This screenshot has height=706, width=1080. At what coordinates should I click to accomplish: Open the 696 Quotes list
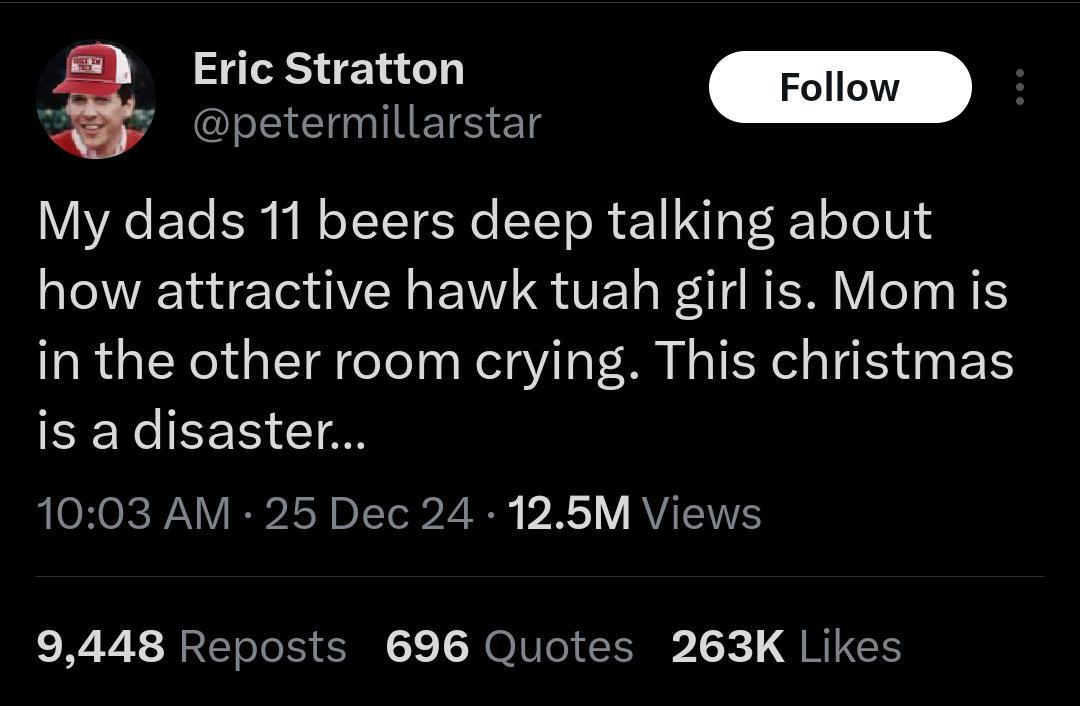click(x=509, y=647)
